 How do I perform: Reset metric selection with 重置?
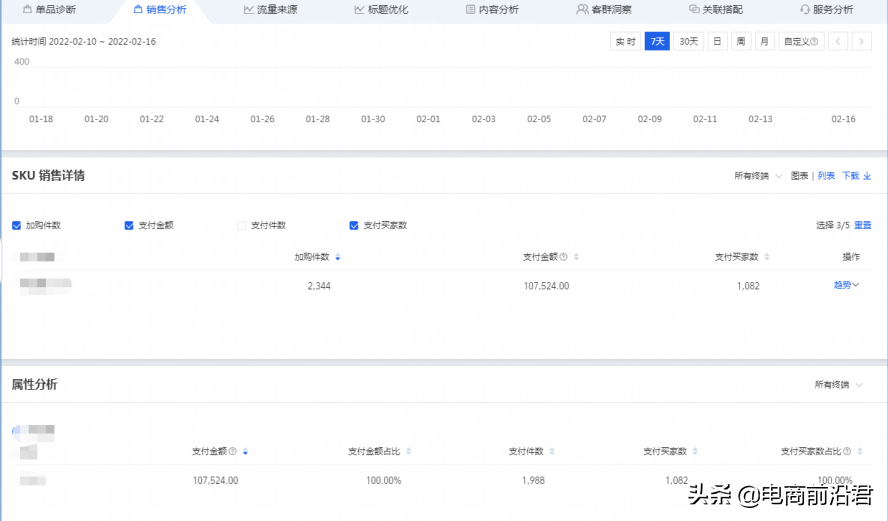pyautogui.click(x=863, y=225)
